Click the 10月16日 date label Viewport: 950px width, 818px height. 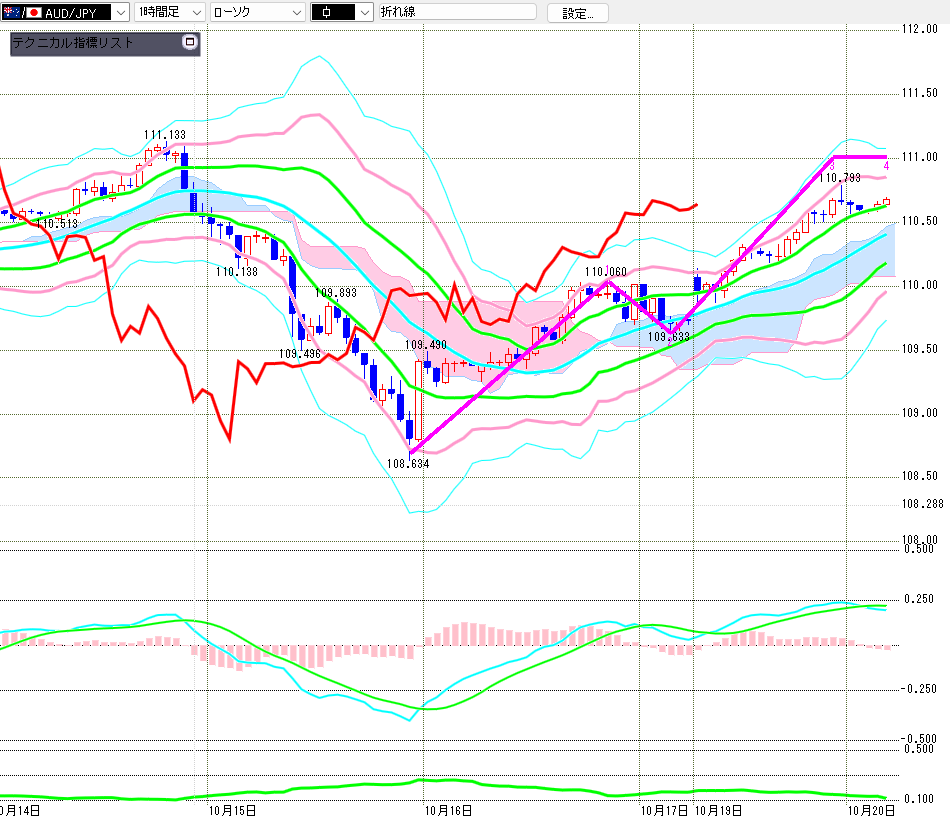point(448,811)
